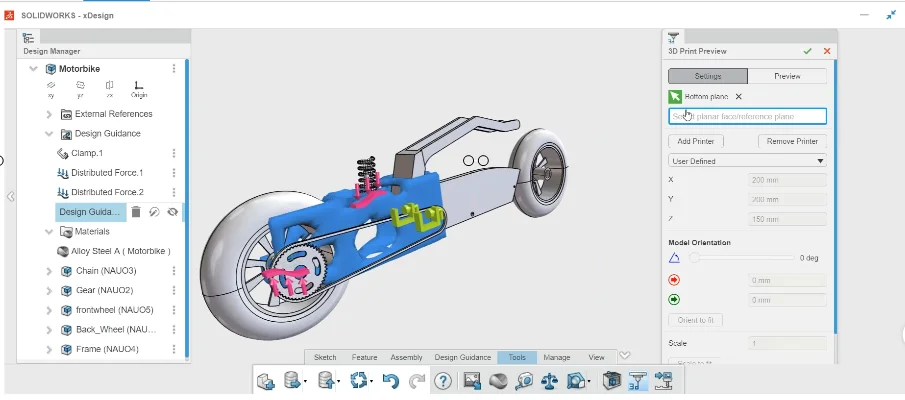Select the Measure tool icon
This screenshot has height=400, width=905.
[523, 380]
